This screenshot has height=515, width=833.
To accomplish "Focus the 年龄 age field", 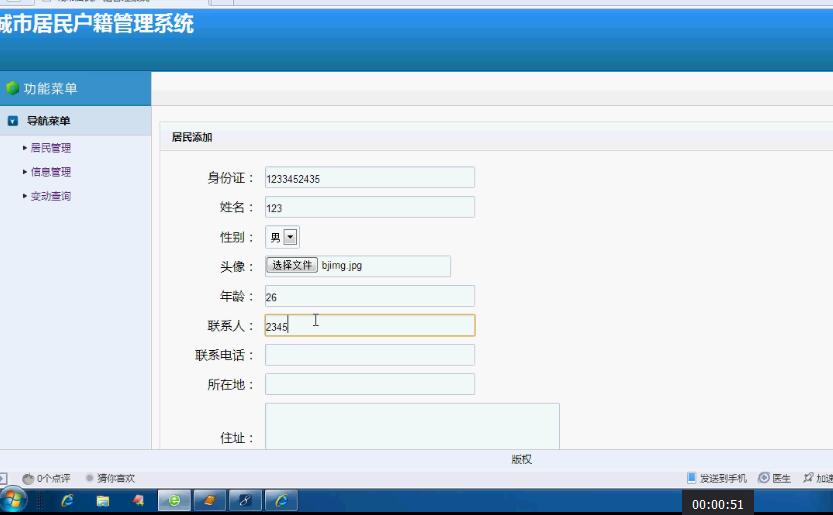I will coord(370,296).
